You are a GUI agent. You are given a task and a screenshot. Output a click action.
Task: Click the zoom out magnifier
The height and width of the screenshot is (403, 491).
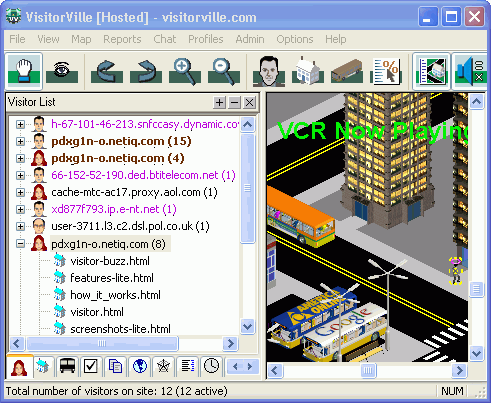tap(224, 71)
